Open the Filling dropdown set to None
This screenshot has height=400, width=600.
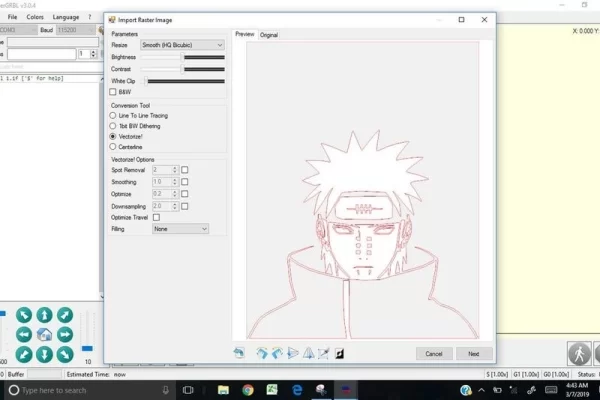pos(180,229)
